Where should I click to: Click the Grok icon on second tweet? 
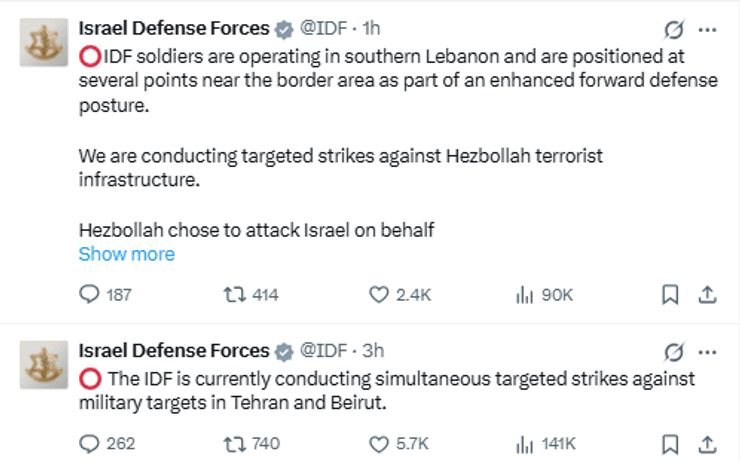[x=674, y=352]
